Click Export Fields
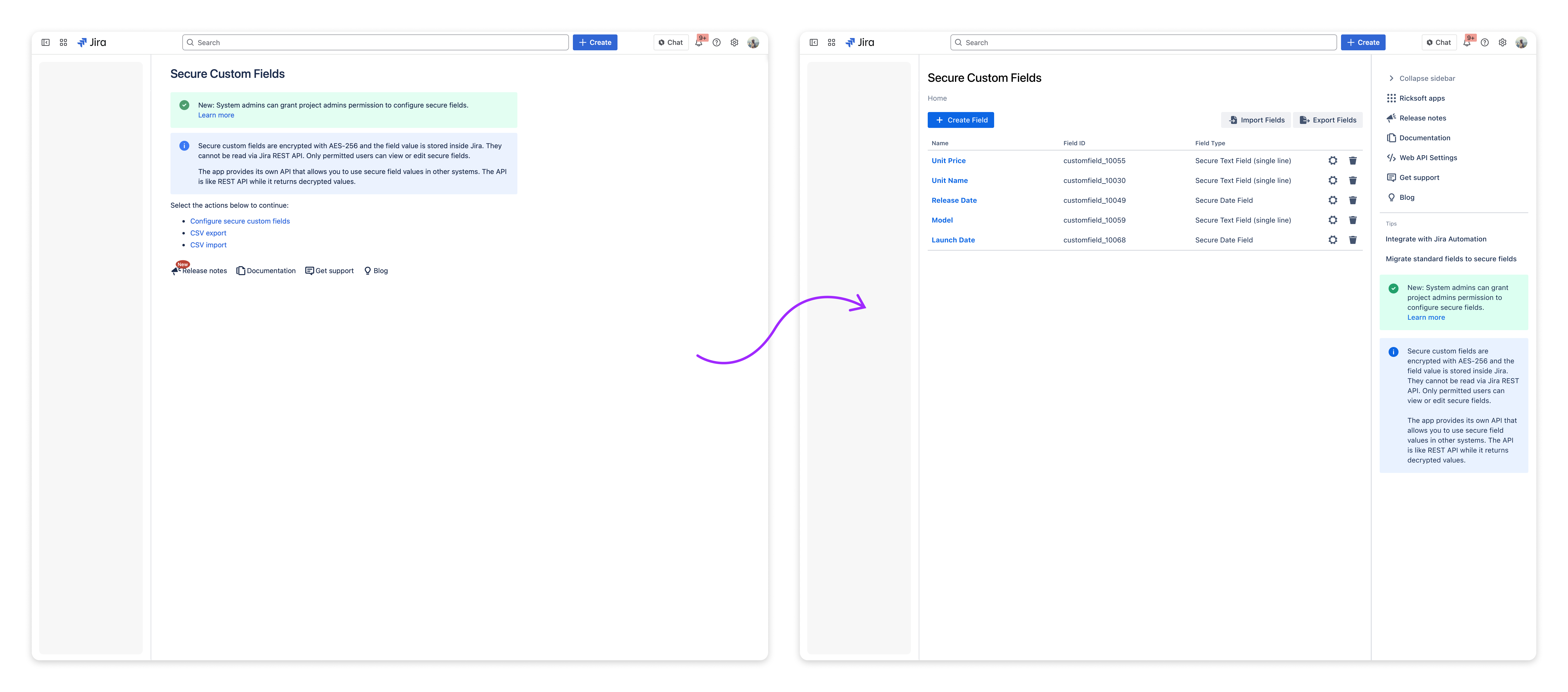The height and width of the screenshot is (692, 1568). 1328,120
